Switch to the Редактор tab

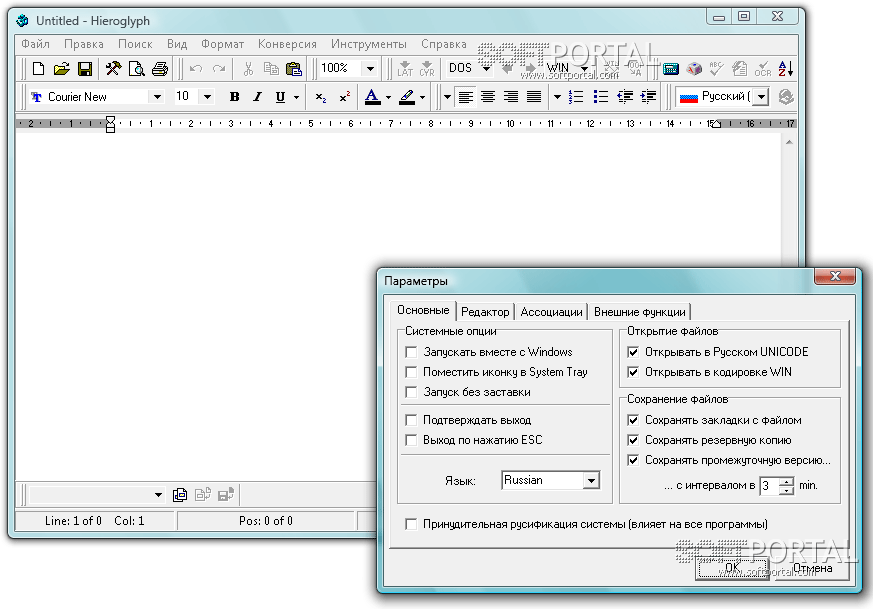click(x=485, y=312)
